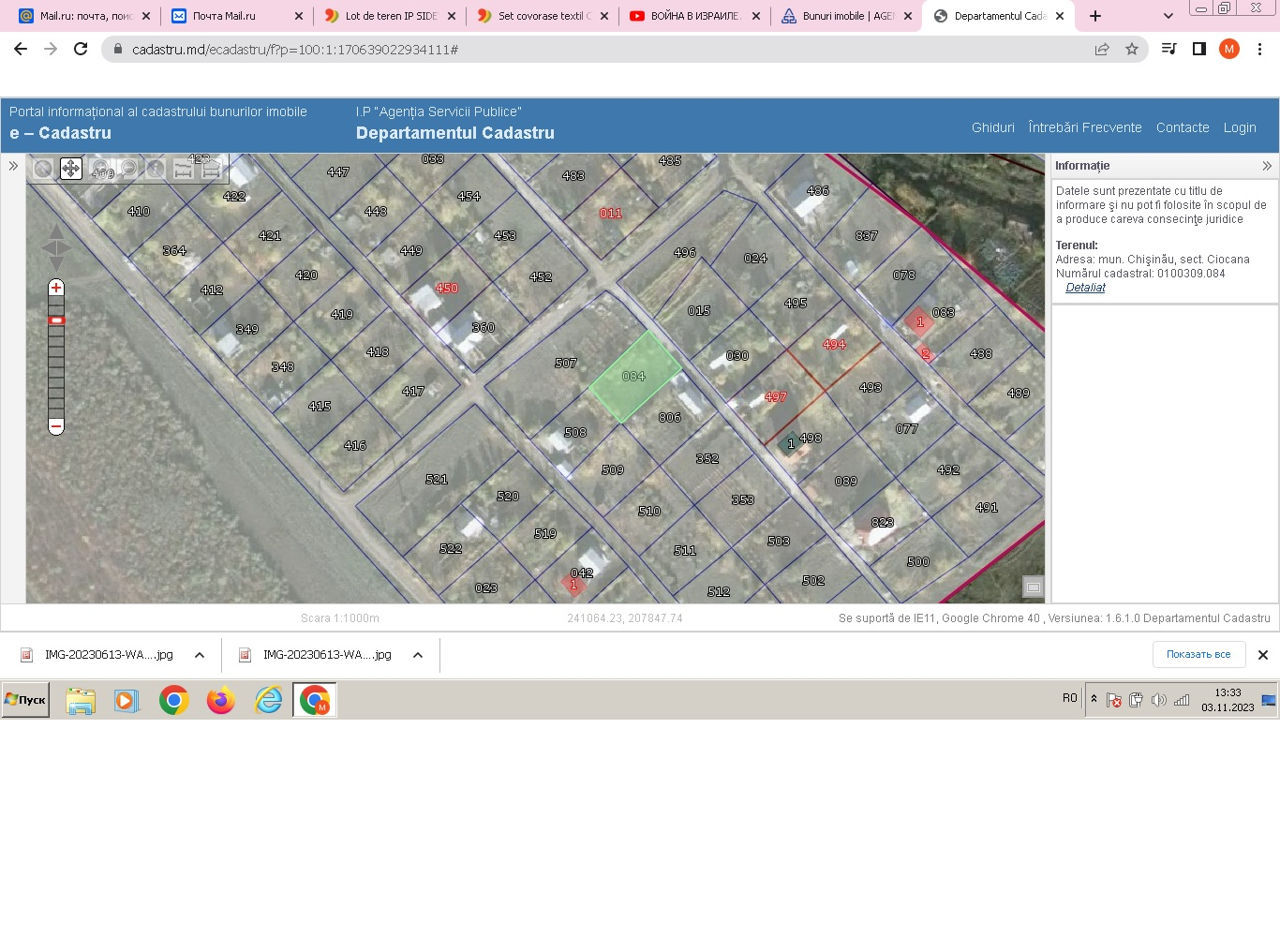Viewport: 1280px width, 937px height.
Task: Toggle the browser side panel icon
Action: (1199, 49)
